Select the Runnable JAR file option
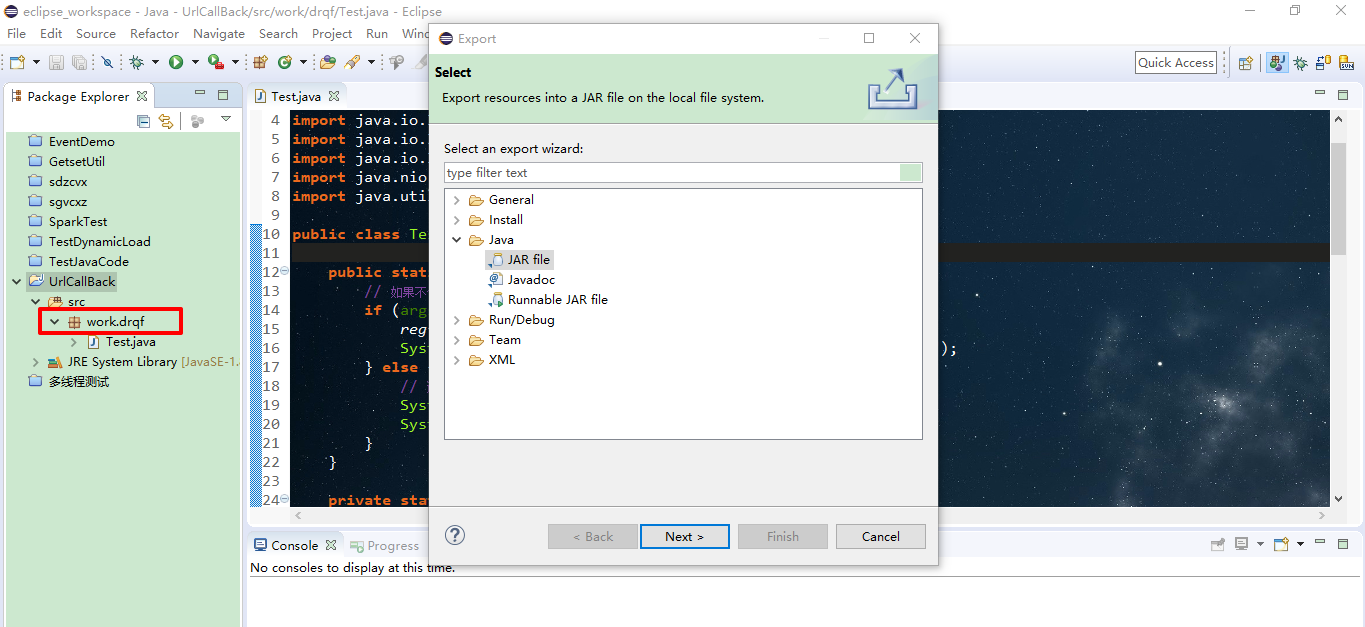 (x=548, y=300)
